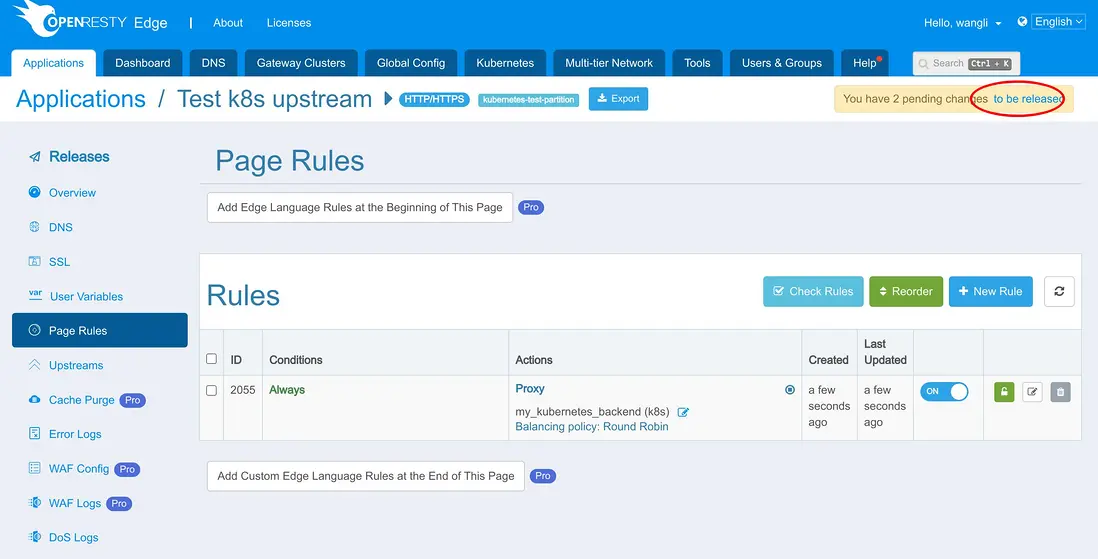Check the select-all rules header checkbox
This screenshot has width=1098, height=559.
tap(211, 359)
